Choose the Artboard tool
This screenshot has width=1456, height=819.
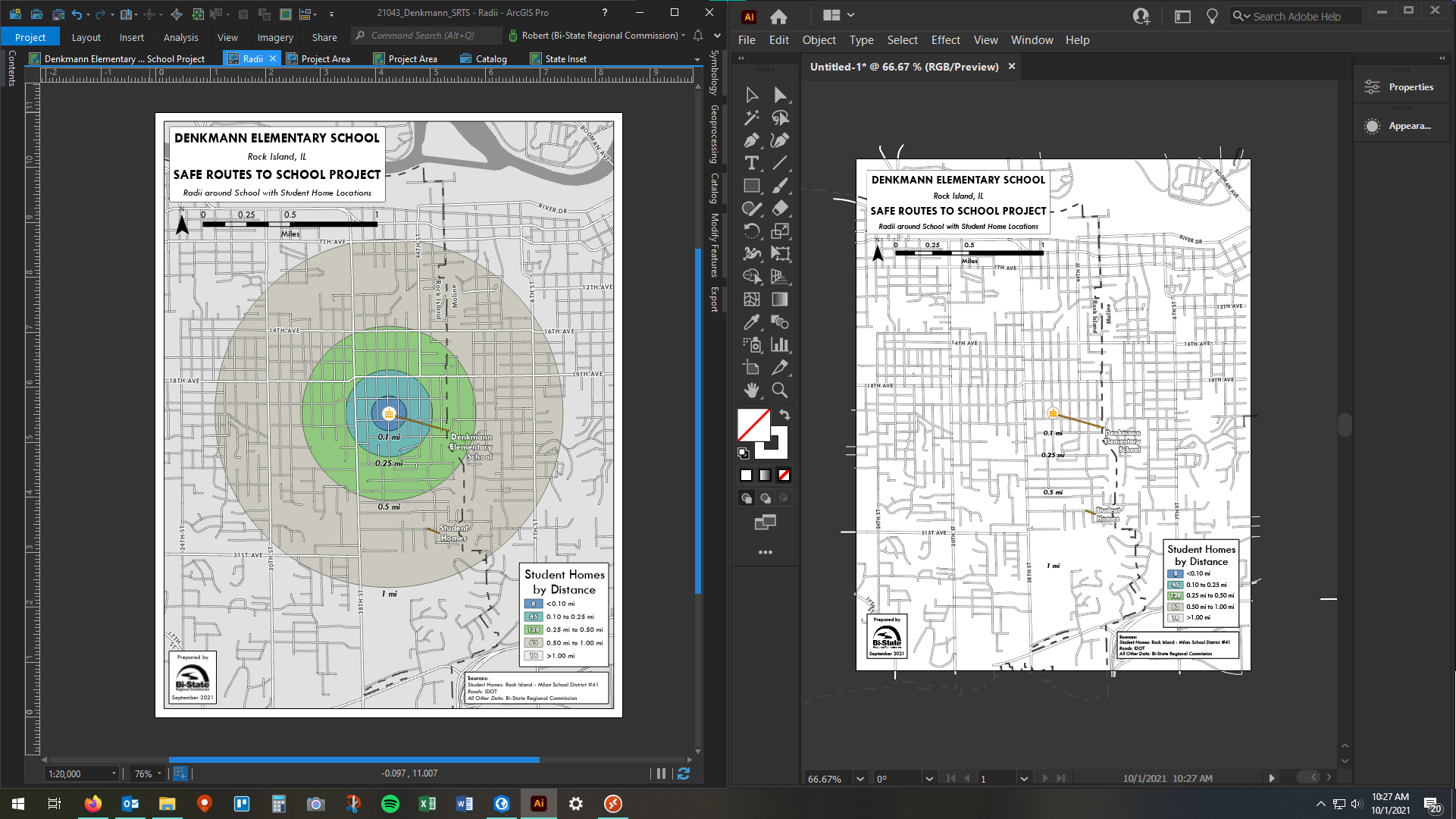click(x=751, y=368)
